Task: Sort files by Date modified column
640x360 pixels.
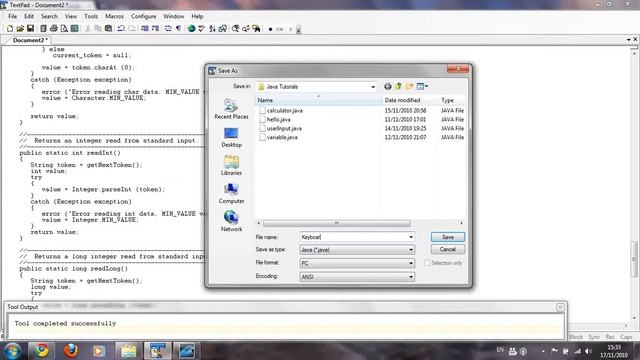Action: click(410, 100)
